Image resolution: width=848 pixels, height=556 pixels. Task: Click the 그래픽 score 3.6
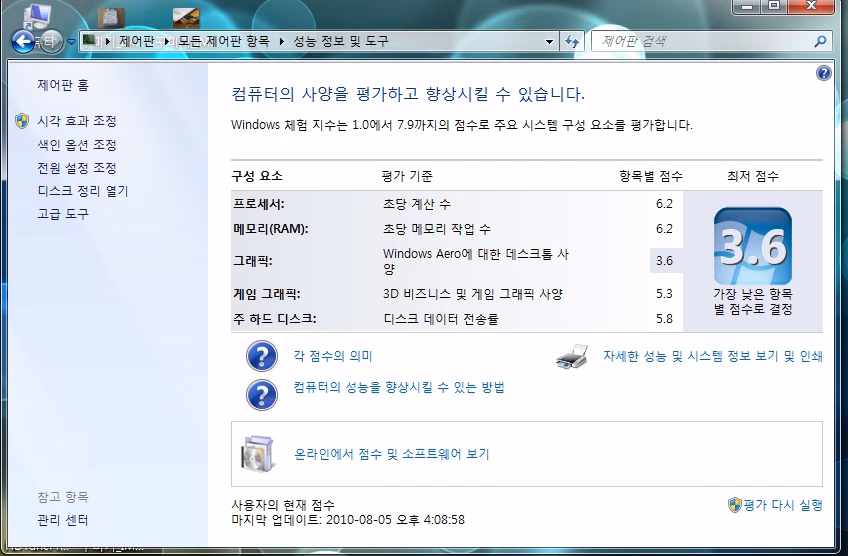pos(664,261)
